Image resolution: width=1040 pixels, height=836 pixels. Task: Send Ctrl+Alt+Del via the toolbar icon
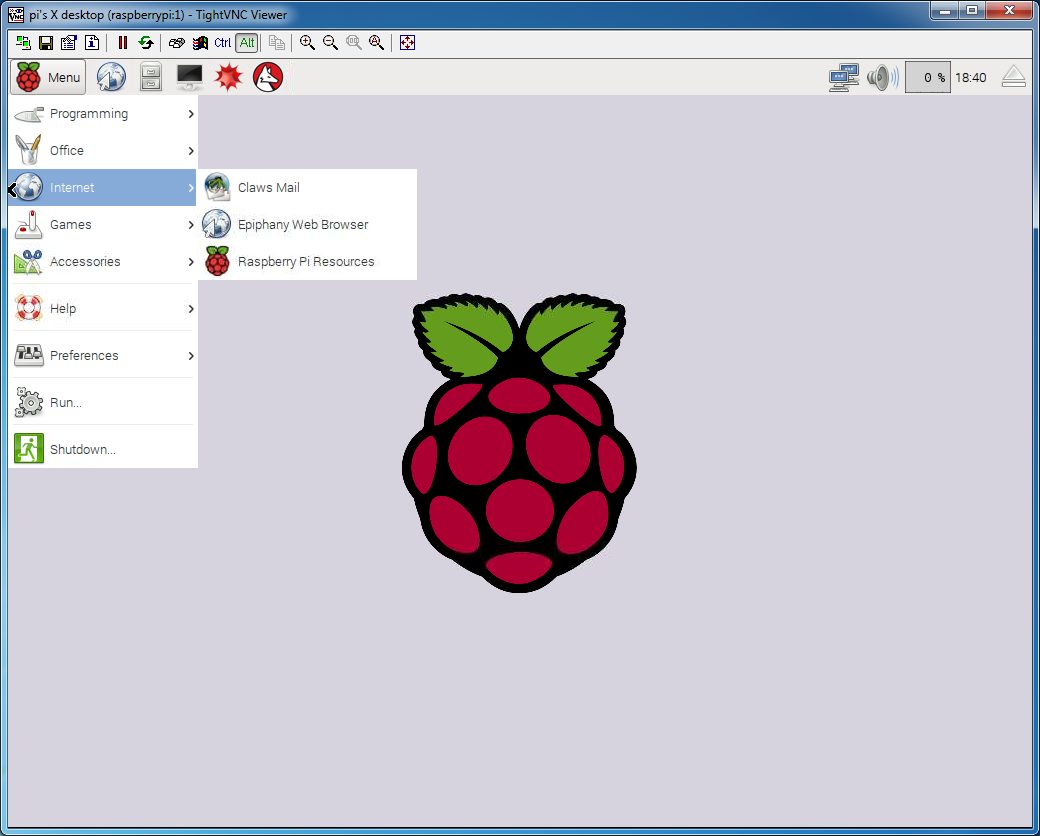pyautogui.click(x=176, y=43)
